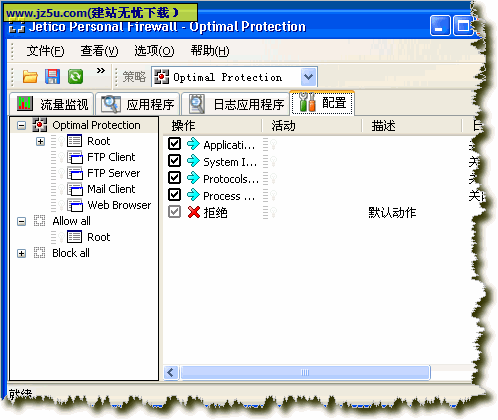Open the policy dropdown Optimal Protection
Screen dimensions: 498x420
pyautogui.click(x=234, y=77)
